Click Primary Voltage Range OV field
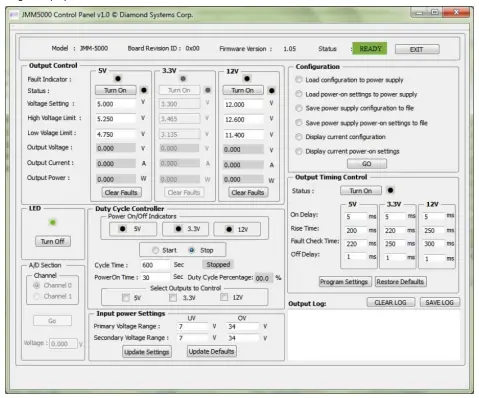This screenshot has height=398, width=479. click(243, 326)
